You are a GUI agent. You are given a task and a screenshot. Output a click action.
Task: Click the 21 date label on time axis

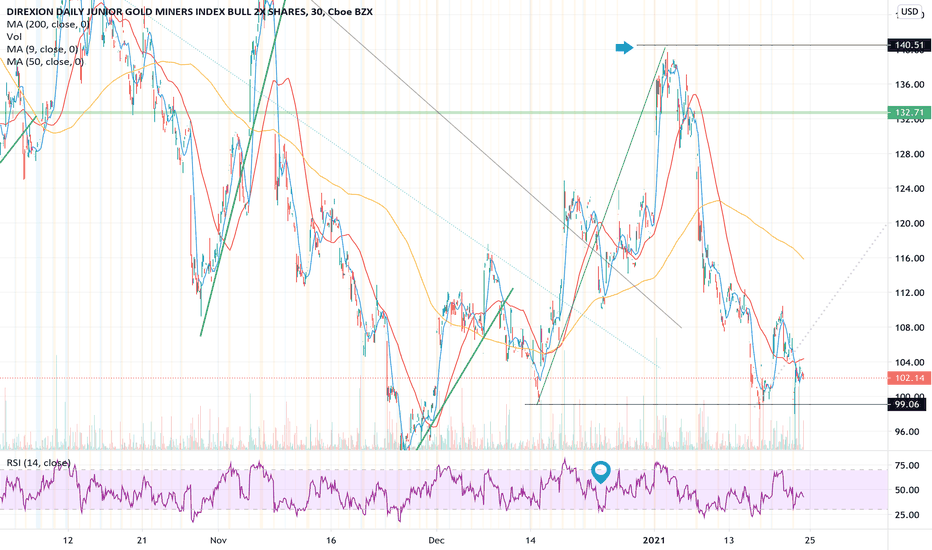point(143,540)
